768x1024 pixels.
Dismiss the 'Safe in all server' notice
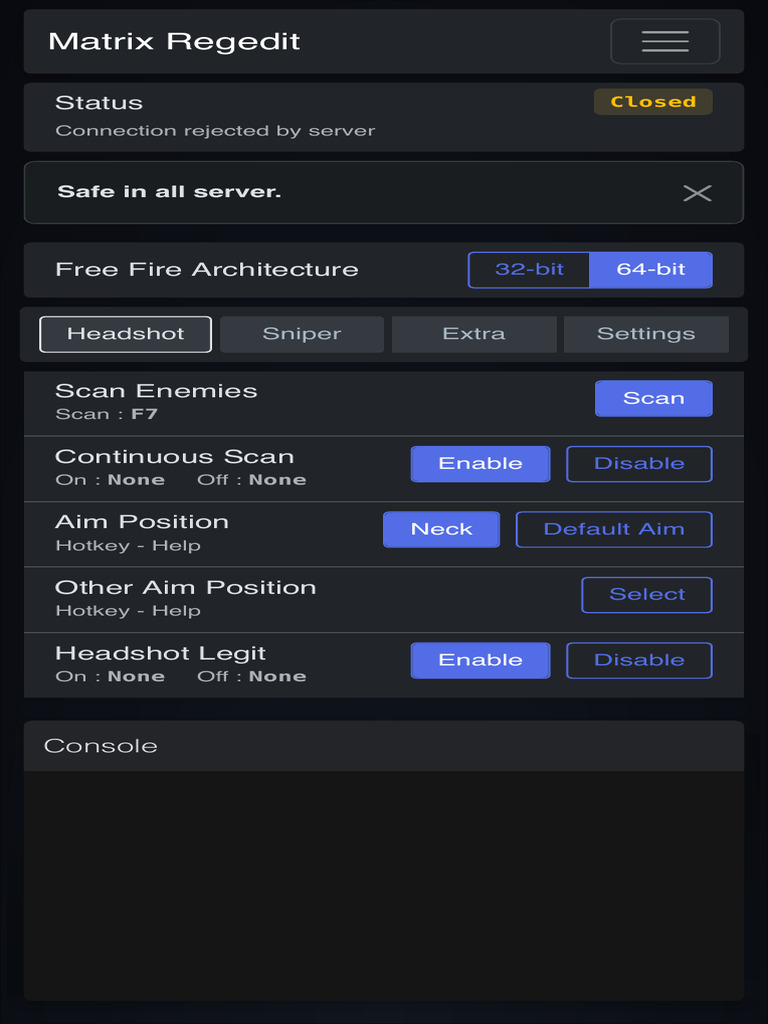tap(697, 193)
